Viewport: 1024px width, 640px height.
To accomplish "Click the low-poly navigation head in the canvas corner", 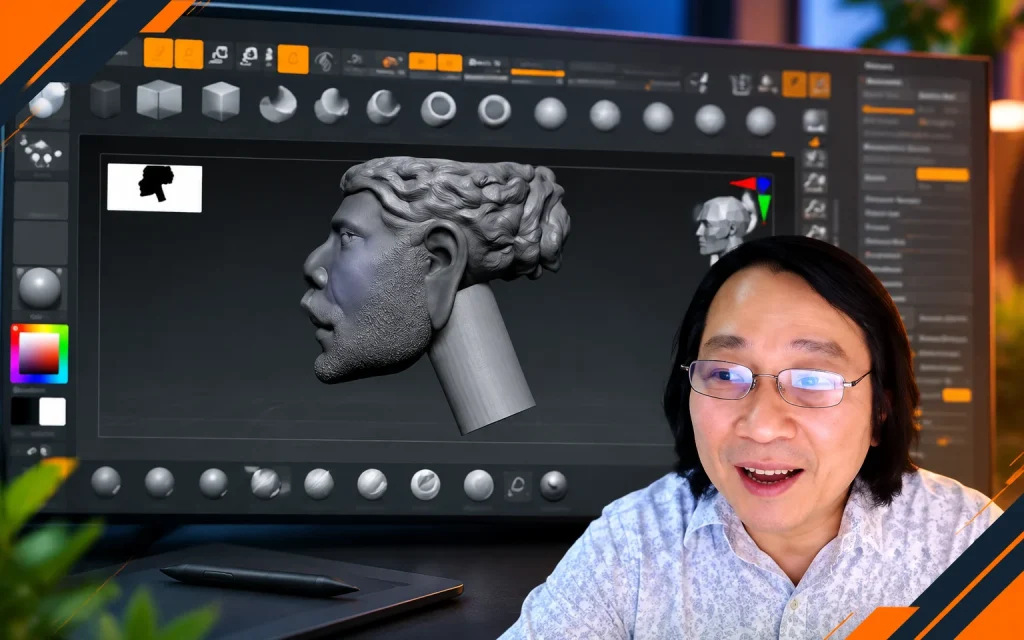I will pos(723,227).
